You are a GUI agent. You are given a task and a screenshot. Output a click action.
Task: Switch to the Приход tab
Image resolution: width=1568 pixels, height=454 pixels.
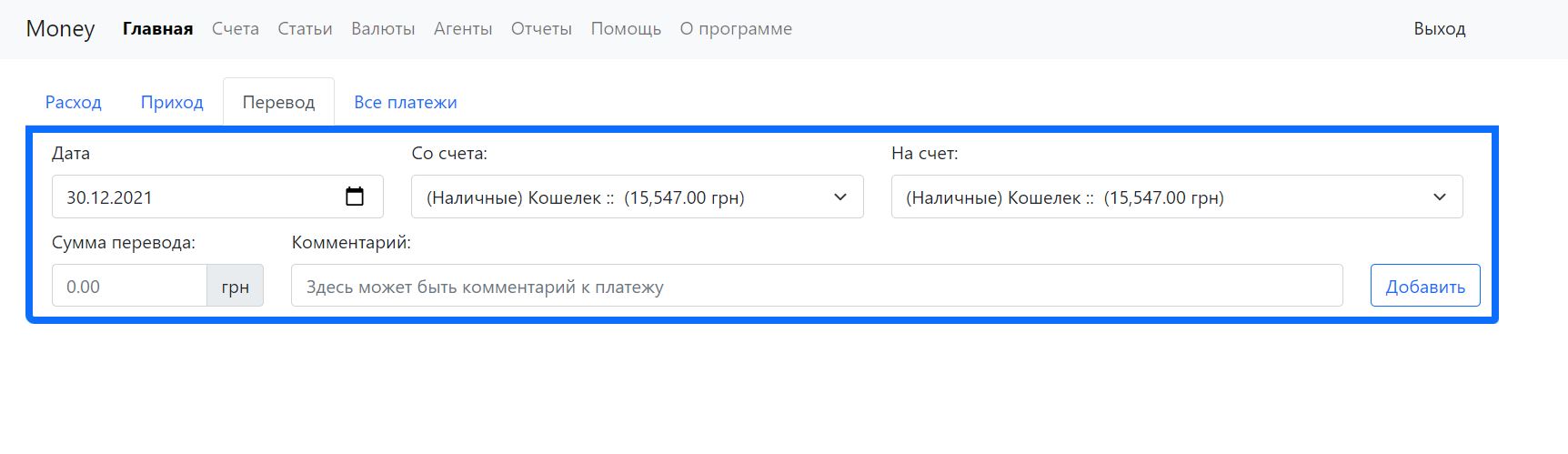pos(172,102)
